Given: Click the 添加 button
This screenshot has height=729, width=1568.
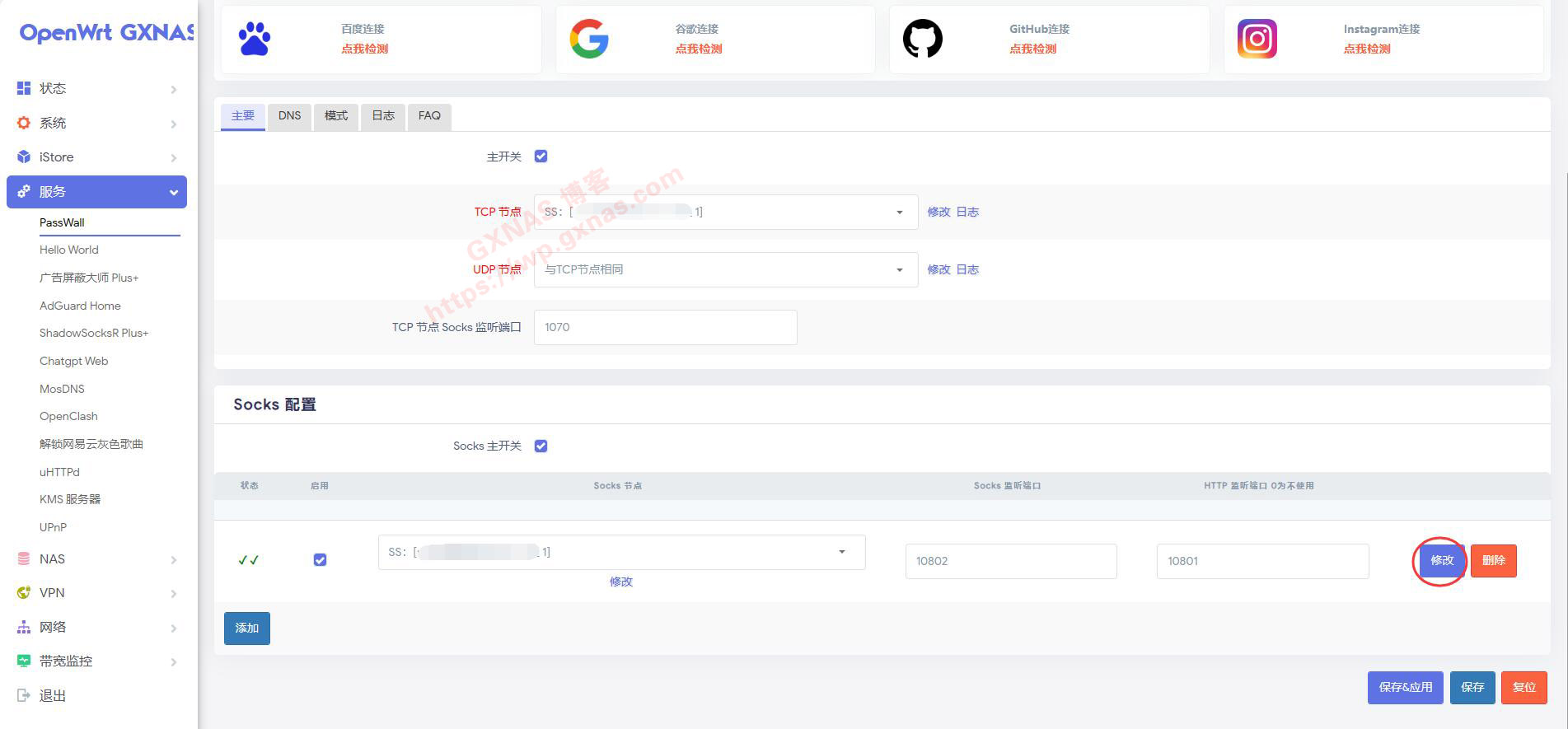Looking at the screenshot, I should 247,629.
